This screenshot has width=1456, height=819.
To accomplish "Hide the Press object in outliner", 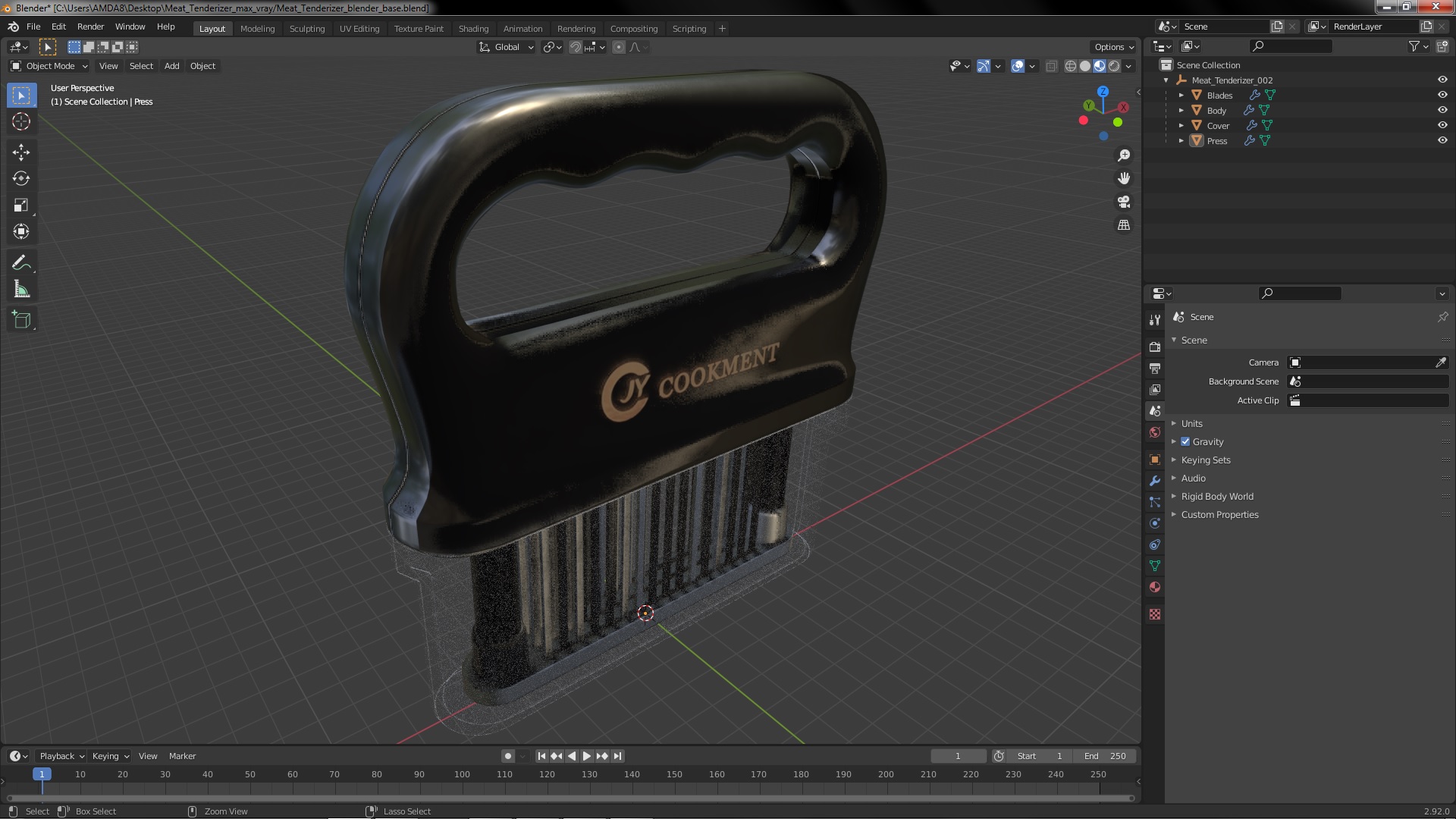I will point(1442,140).
